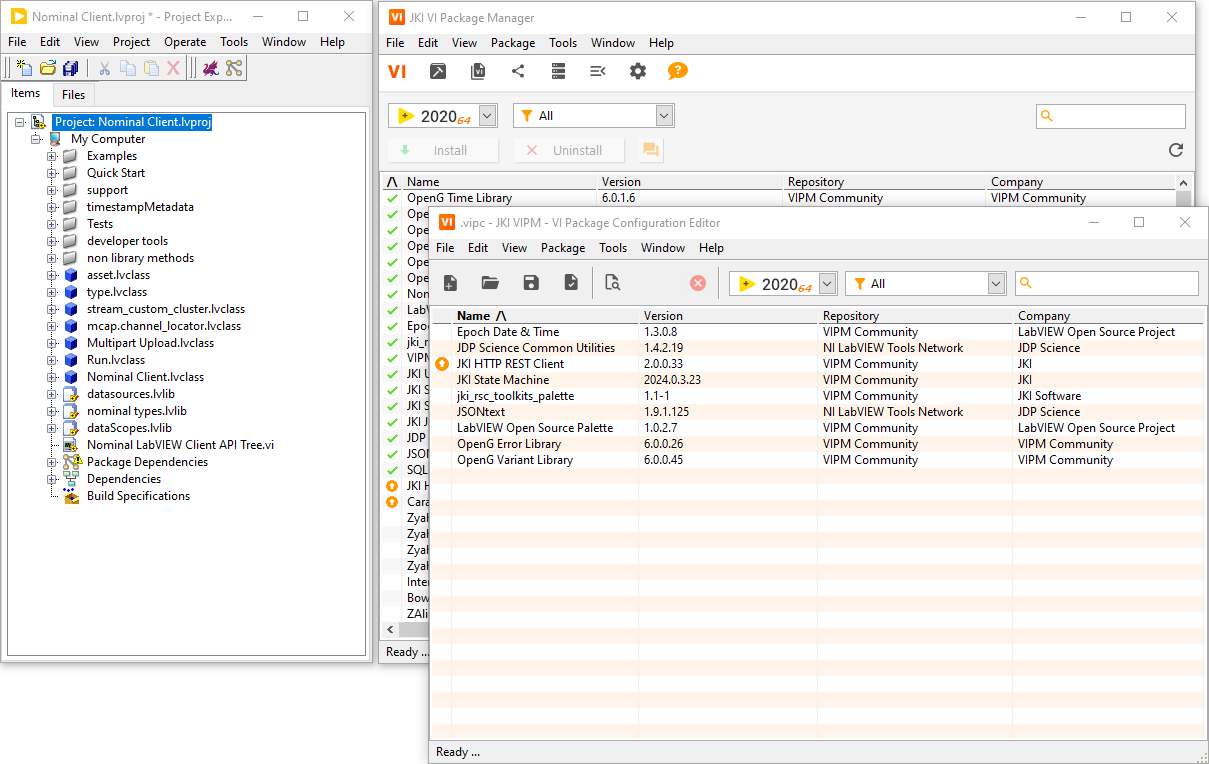Collapse the My Computer tree node
The image size is (1209, 764).
click(x=36, y=139)
